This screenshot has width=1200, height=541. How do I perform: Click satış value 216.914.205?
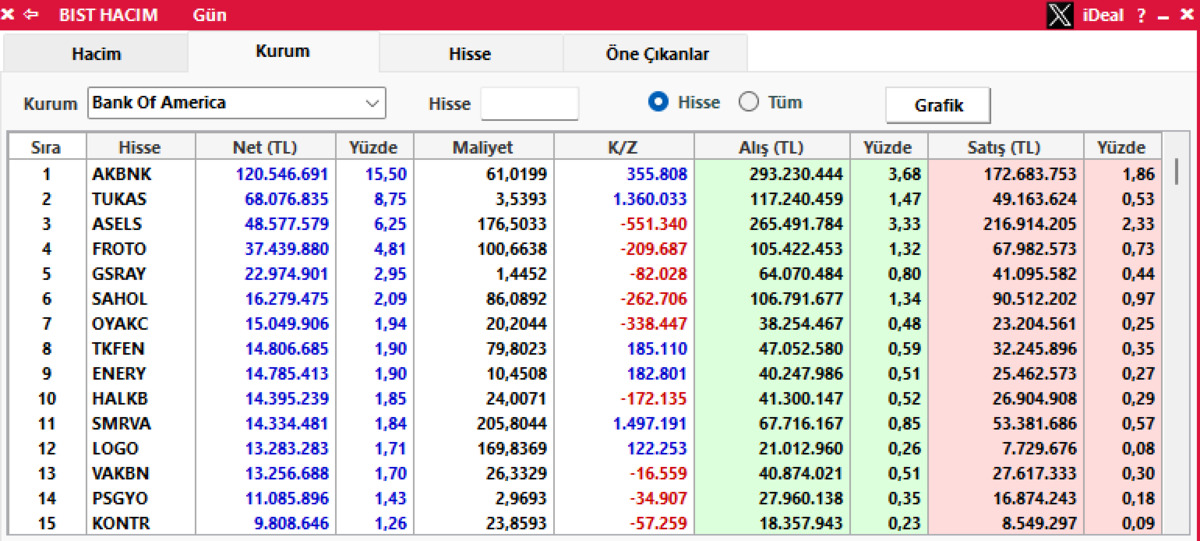pyautogui.click(x=1029, y=224)
